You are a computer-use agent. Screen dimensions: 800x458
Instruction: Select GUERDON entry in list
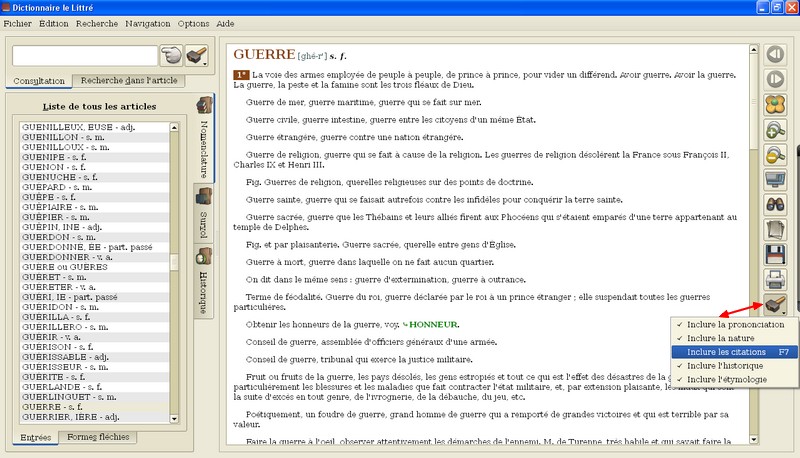pyautogui.click(x=94, y=237)
